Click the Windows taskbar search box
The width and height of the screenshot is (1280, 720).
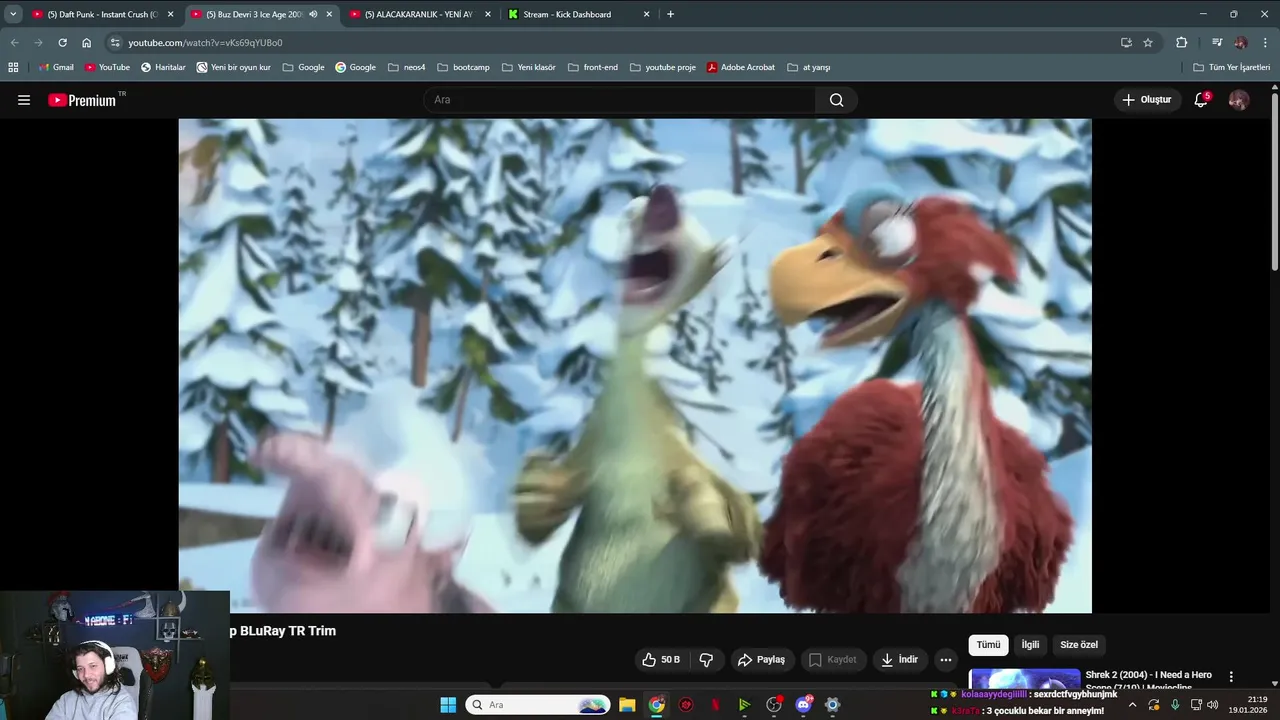click(538, 705)
